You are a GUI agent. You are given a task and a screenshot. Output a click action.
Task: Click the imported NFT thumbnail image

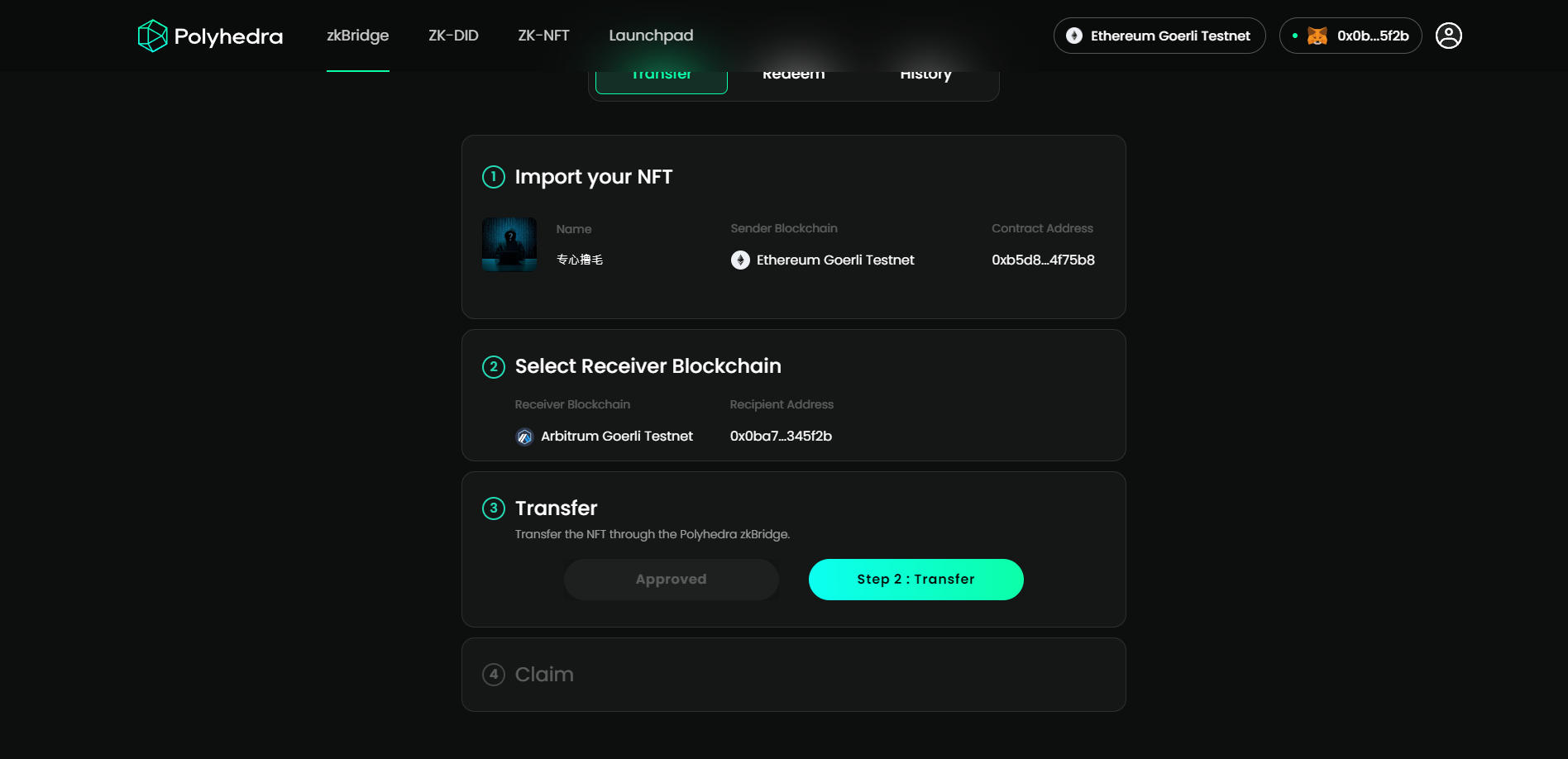point(509,245)
